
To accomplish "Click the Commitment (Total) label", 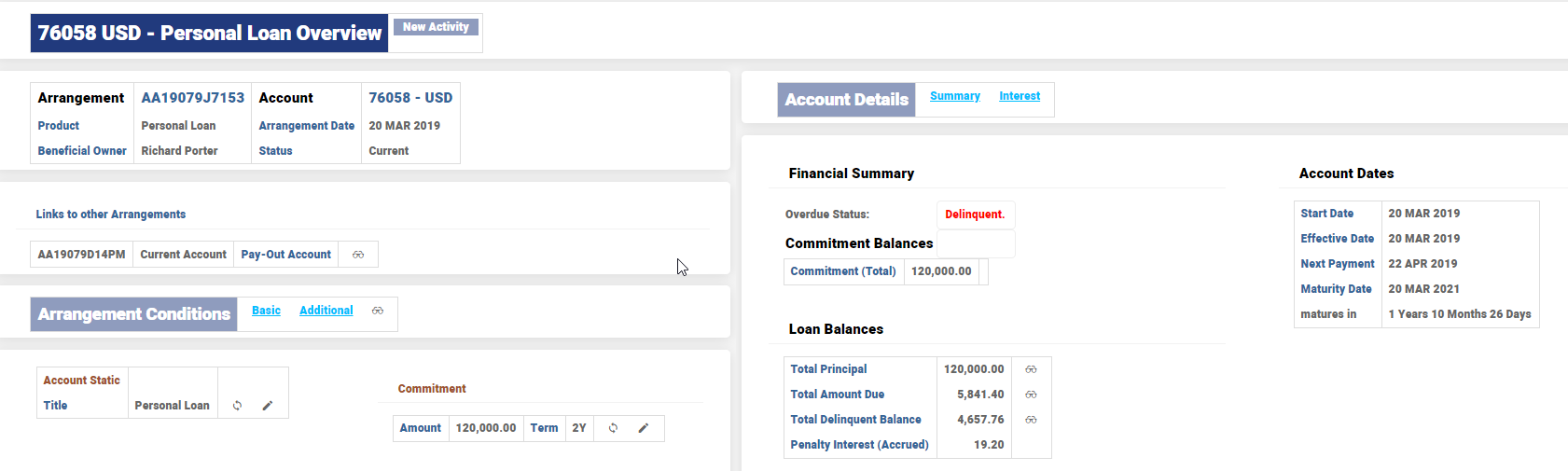I will click(842, 271).
